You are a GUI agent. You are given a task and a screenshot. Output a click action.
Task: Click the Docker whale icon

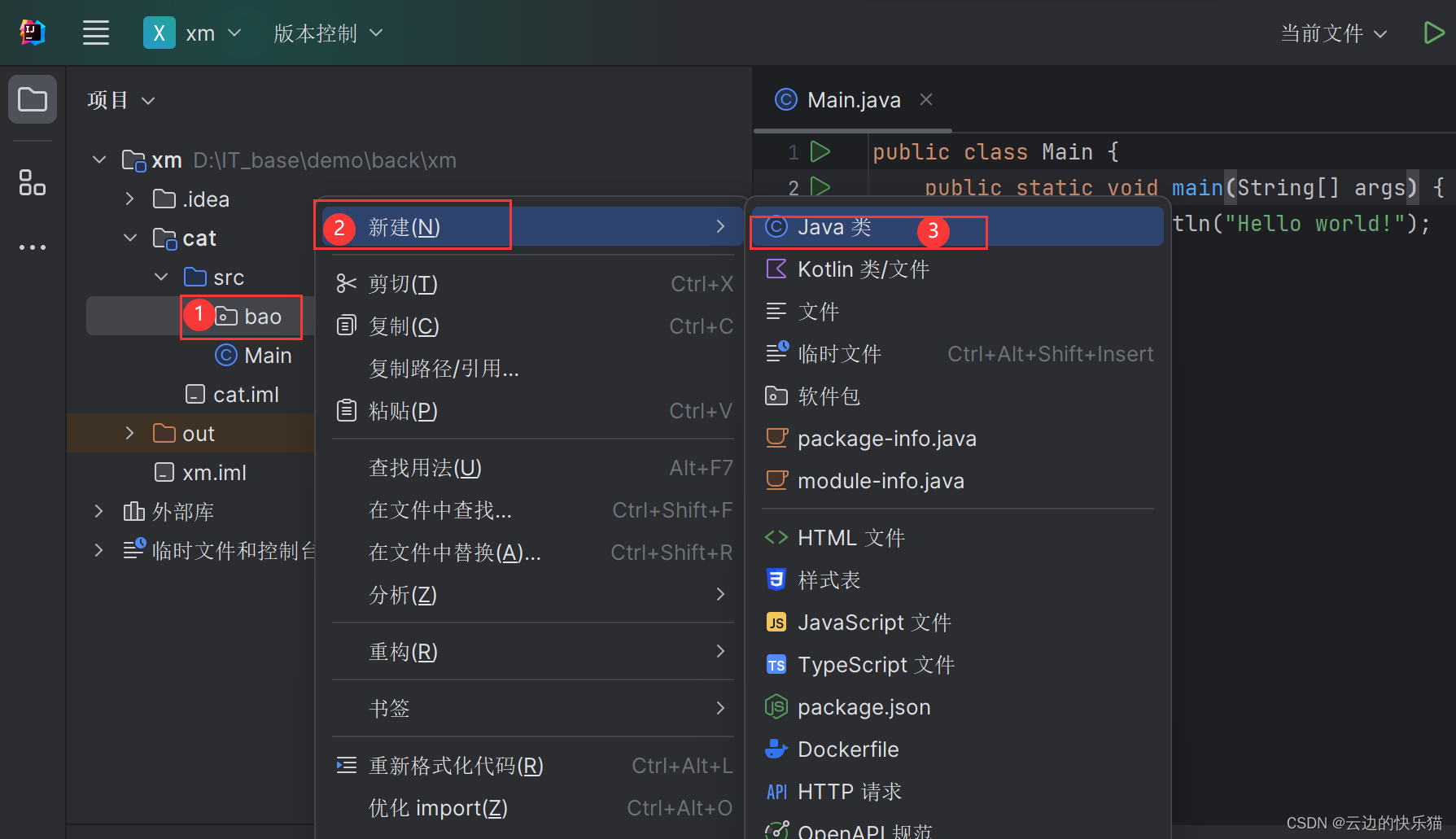point(776,749)
